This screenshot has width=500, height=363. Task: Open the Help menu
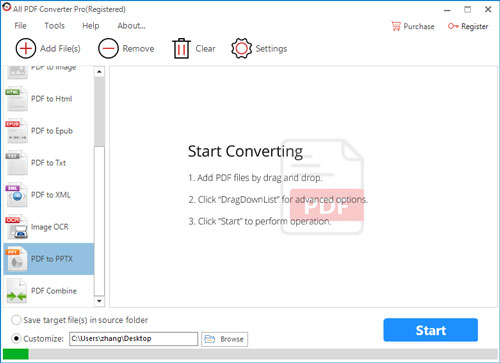coord(91,26)
